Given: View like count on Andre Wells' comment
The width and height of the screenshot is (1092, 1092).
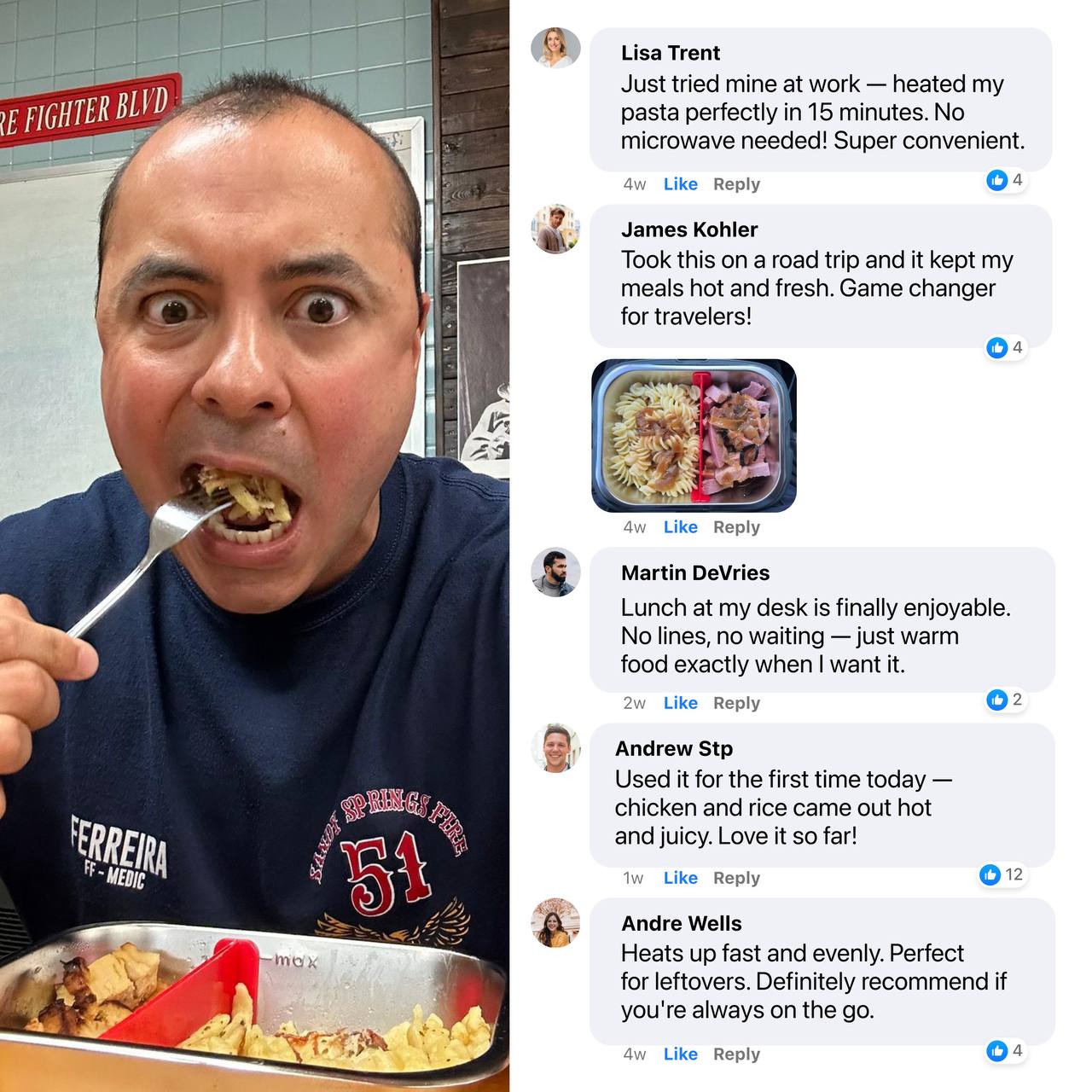Looking at the screenshot, I should point(1005,1050).
